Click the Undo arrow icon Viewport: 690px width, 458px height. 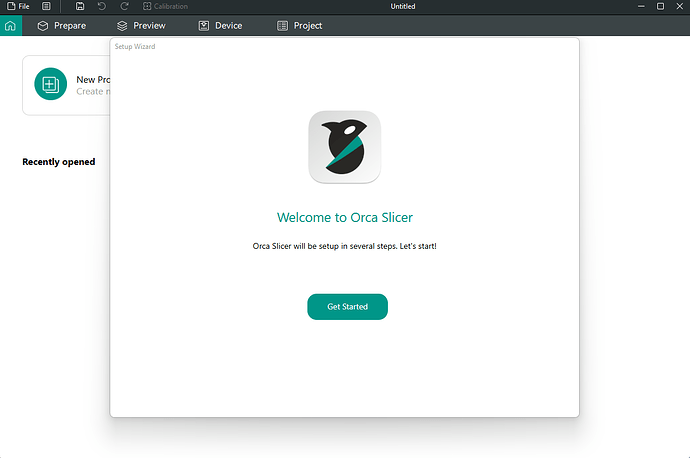tap(102, 6)
